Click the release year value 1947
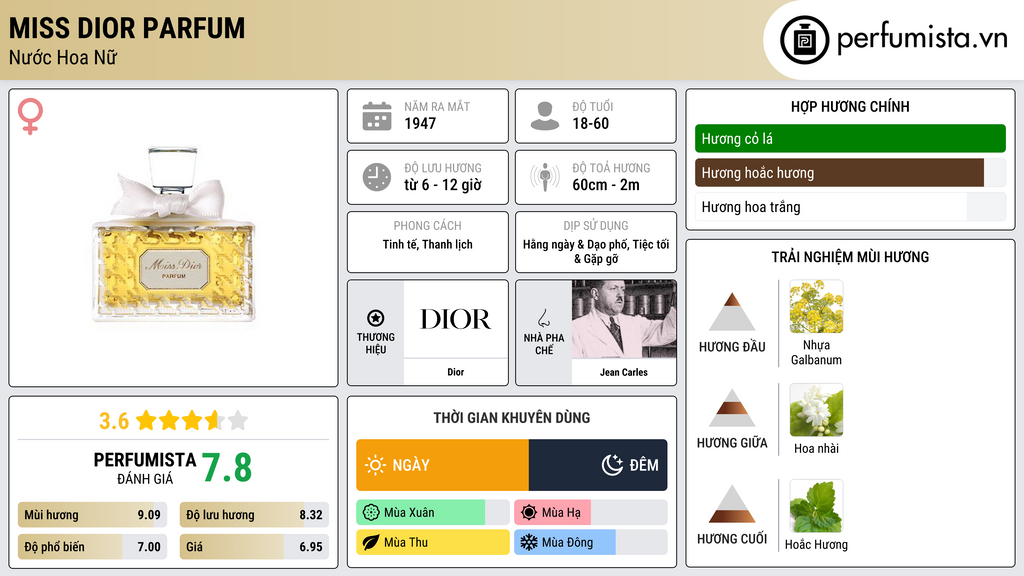The width and height of the screenshot is (1024, 576). click(420, 123)
